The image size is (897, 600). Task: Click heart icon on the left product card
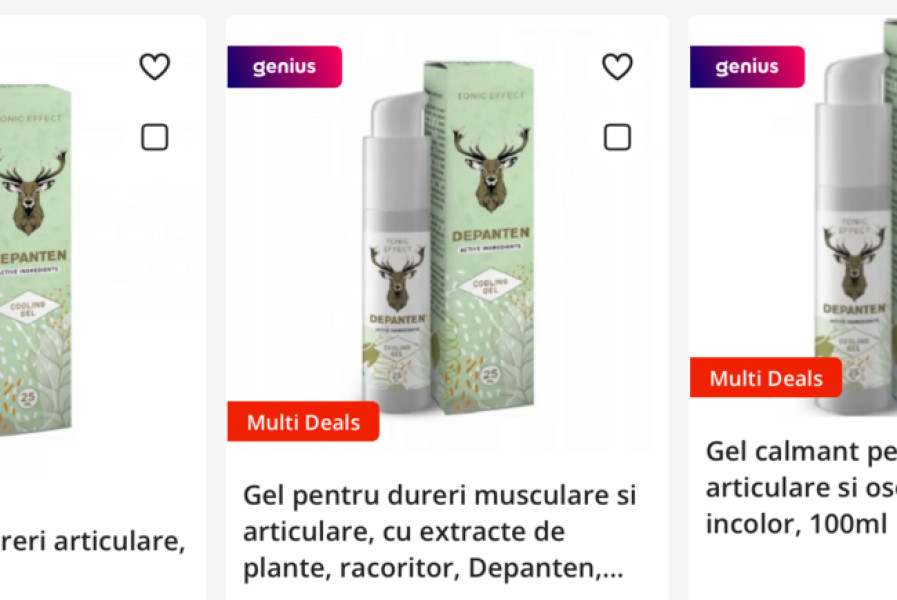click(x=154, y=66)
